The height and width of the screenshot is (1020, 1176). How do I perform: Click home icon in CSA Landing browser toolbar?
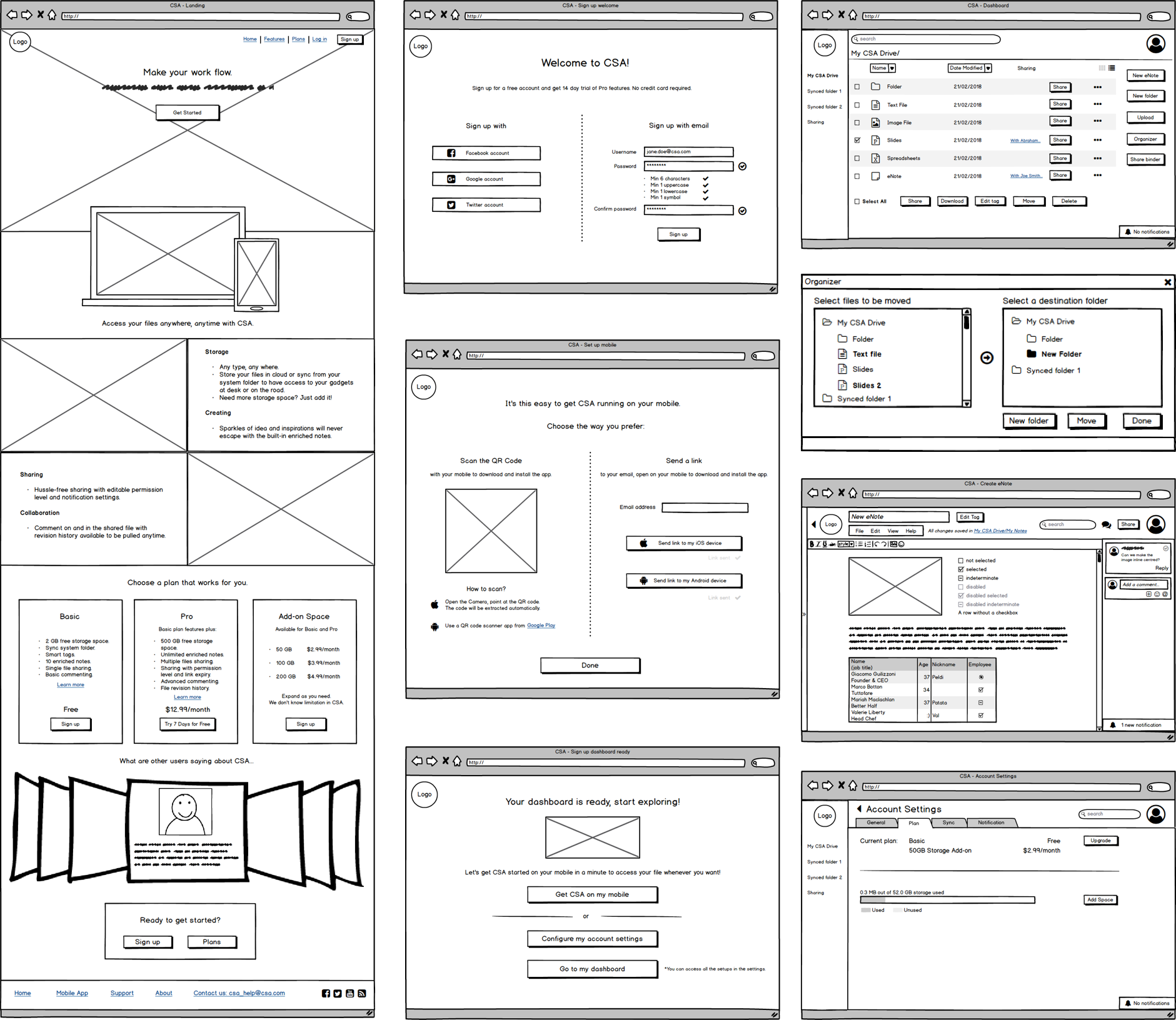53,14
